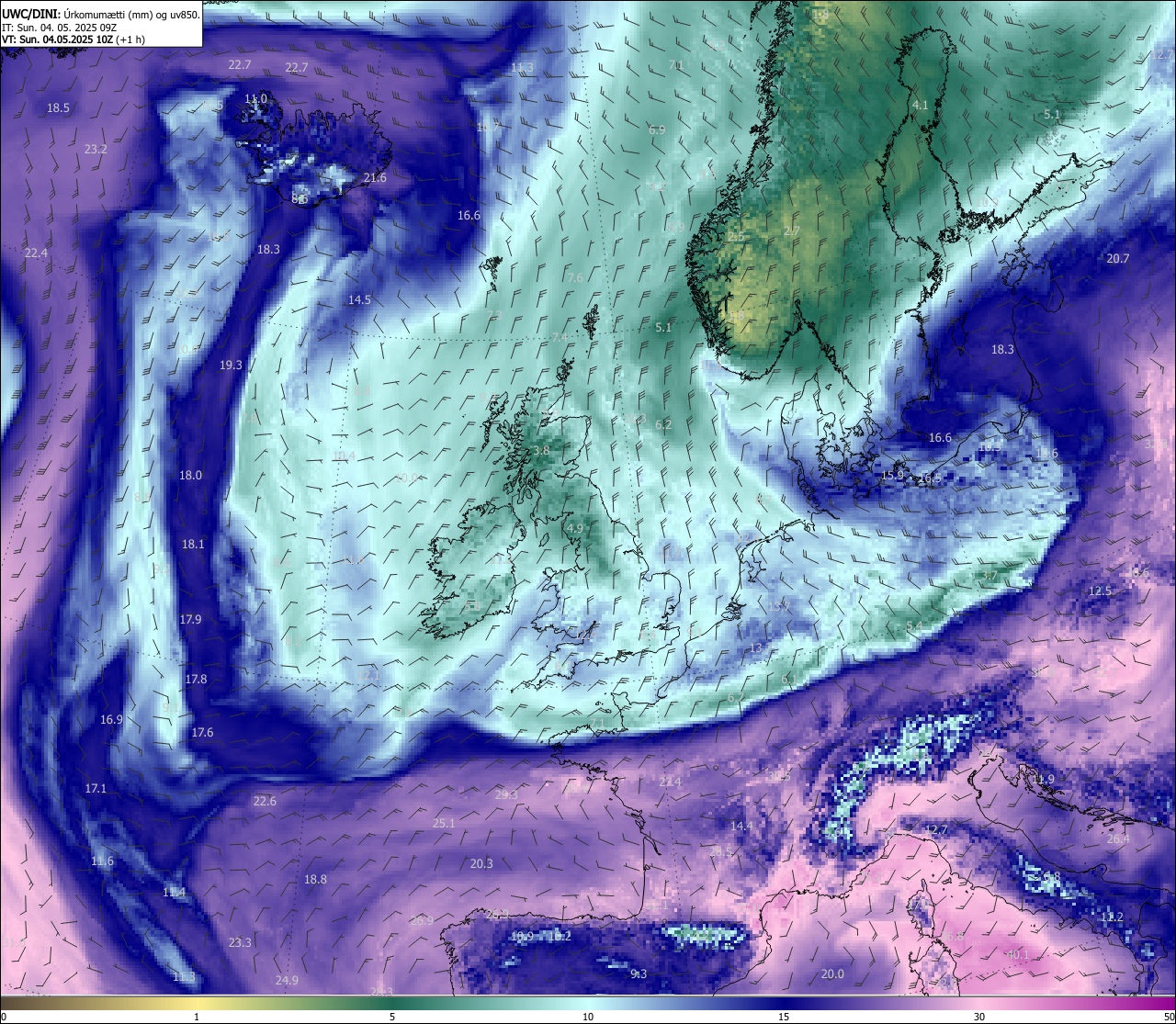Click the 15 tick on the color scale

tap(784, 1017)
